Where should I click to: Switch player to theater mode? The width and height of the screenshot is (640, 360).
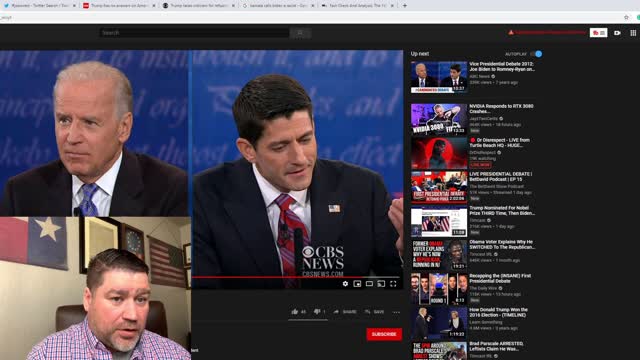369,284
